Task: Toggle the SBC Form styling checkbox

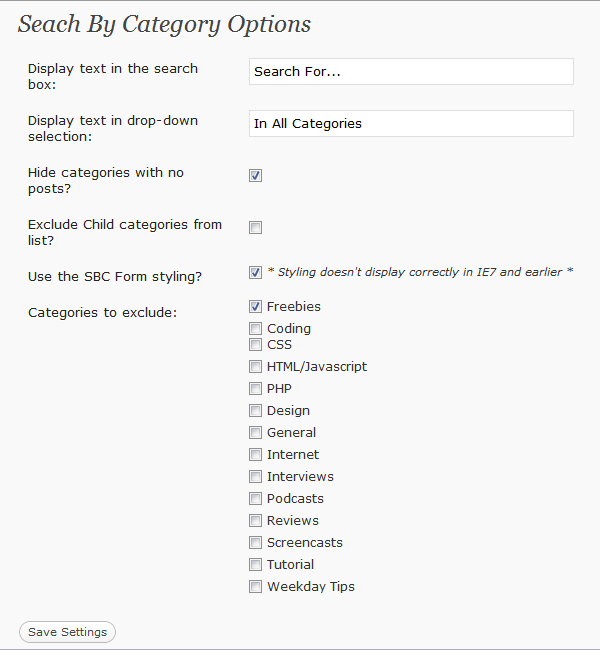Action: 255,273
